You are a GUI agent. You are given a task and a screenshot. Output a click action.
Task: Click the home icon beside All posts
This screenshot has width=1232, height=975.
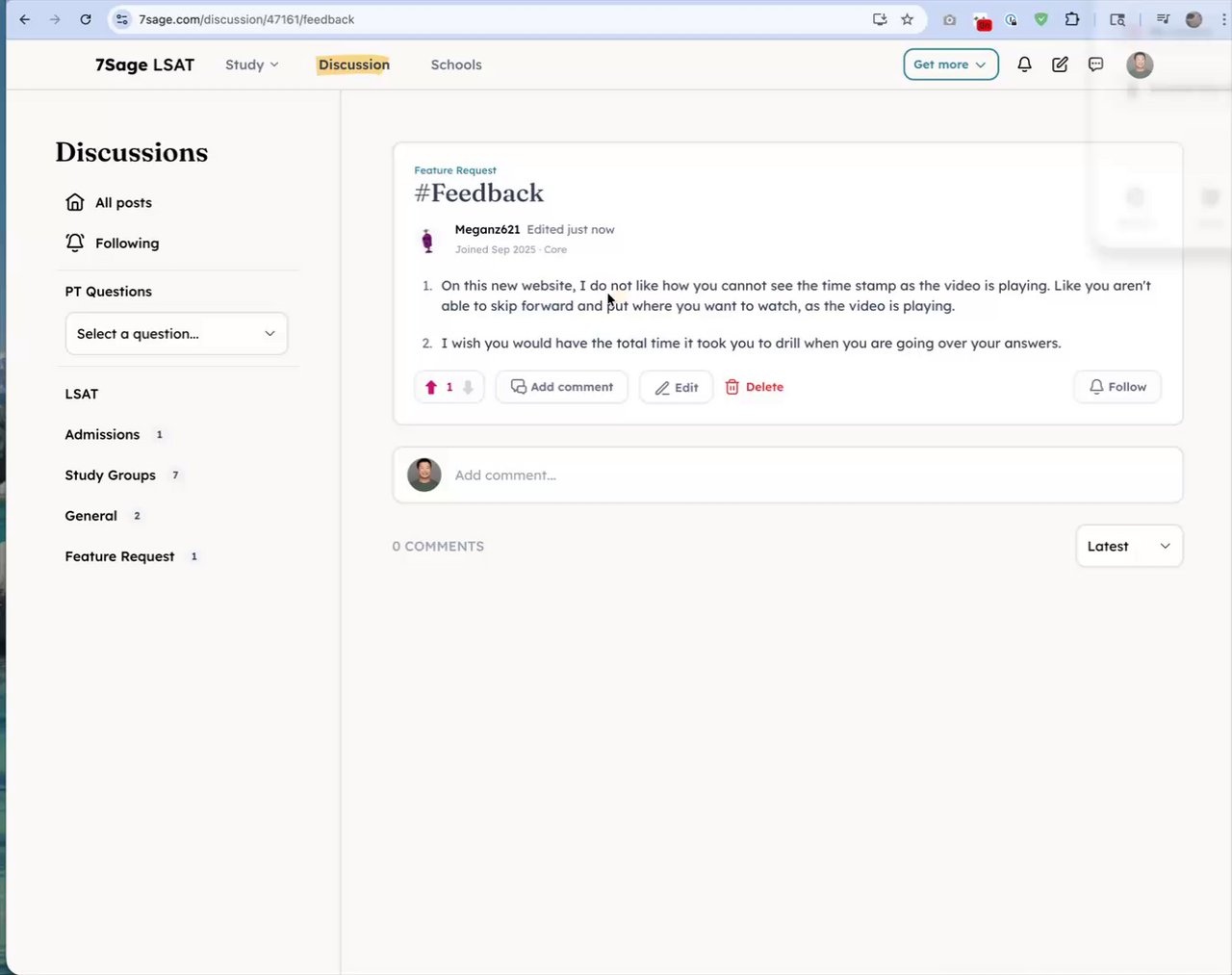pyautogui.click(x=75, y=202)
